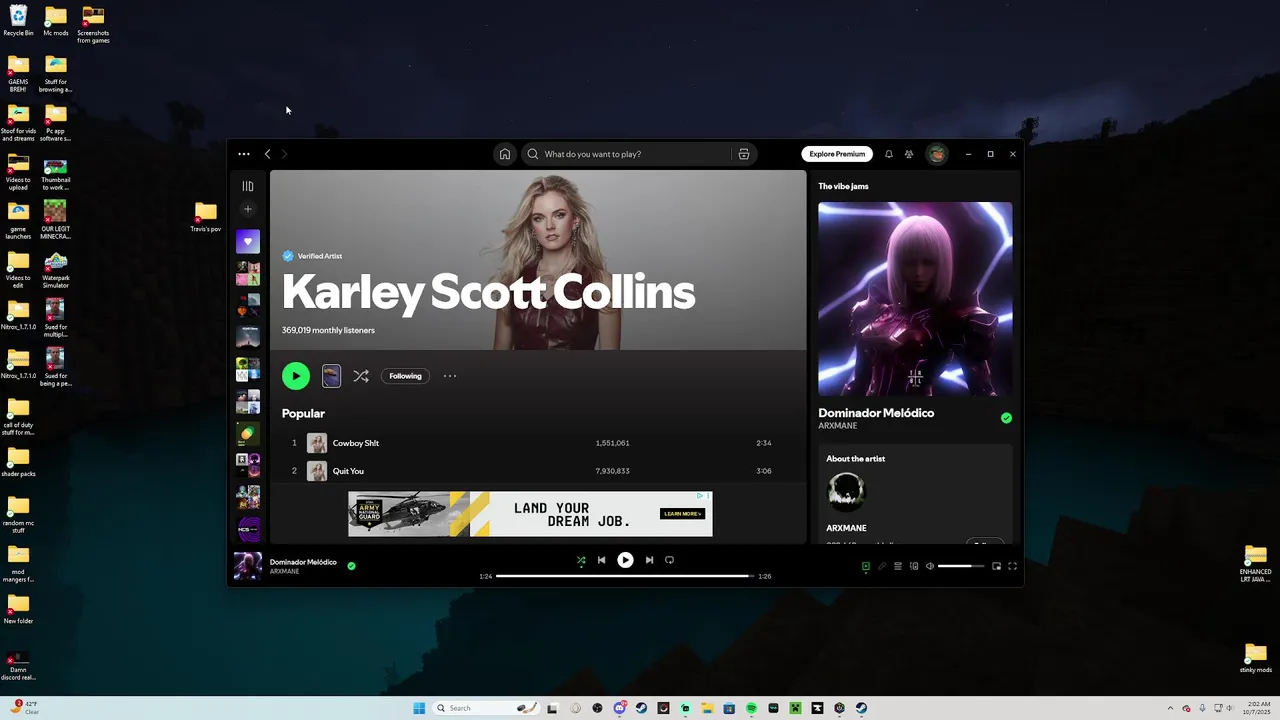
Task: Go back using the Spotify back arrow
Action: [x=267, y=154]
